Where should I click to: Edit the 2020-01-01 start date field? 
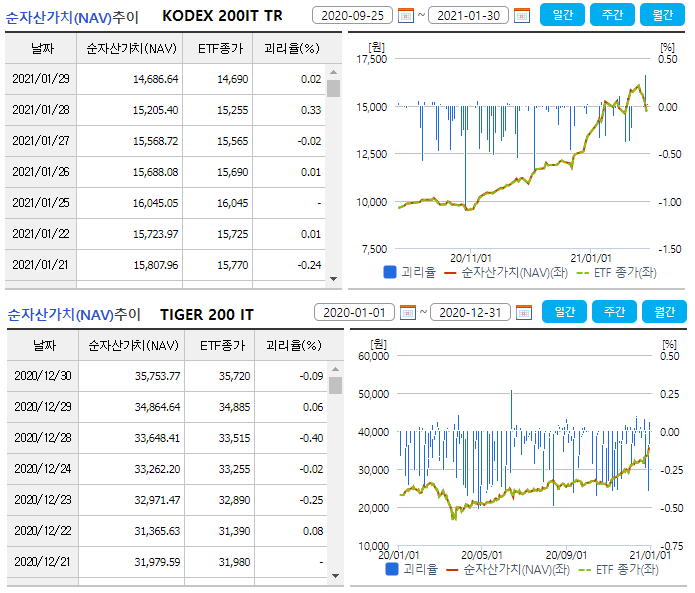[354, 312]
